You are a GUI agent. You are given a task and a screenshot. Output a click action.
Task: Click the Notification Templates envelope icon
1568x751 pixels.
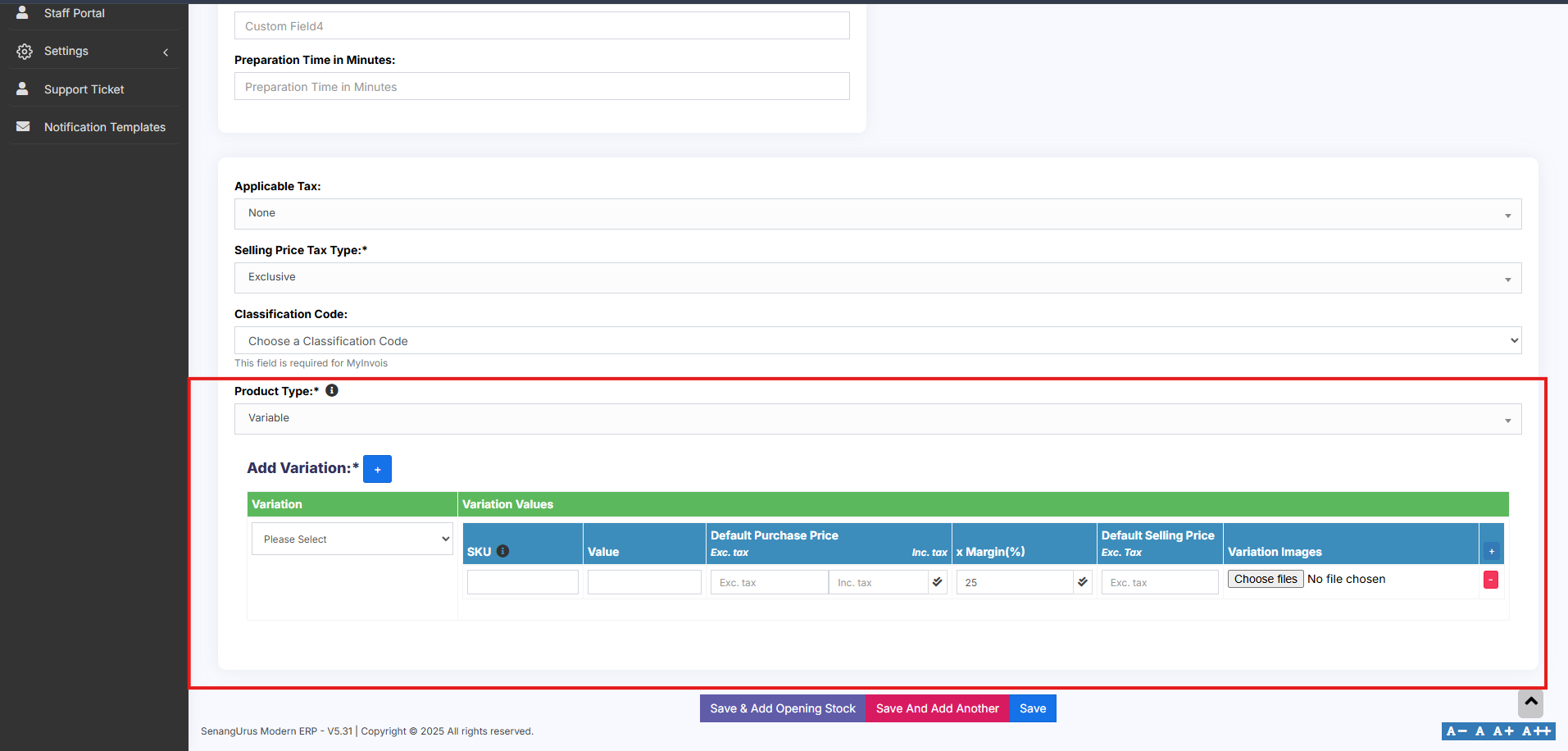[24, 127]
